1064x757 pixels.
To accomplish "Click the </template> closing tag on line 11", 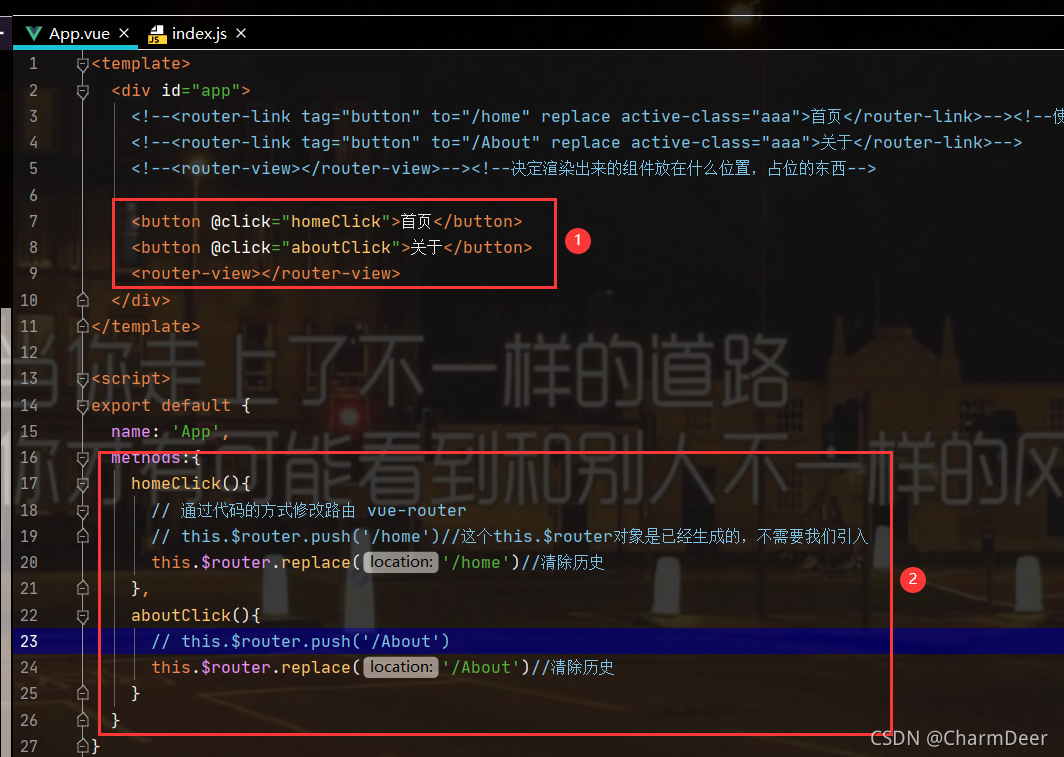I will pyautogui.click(x=146, y=326).
